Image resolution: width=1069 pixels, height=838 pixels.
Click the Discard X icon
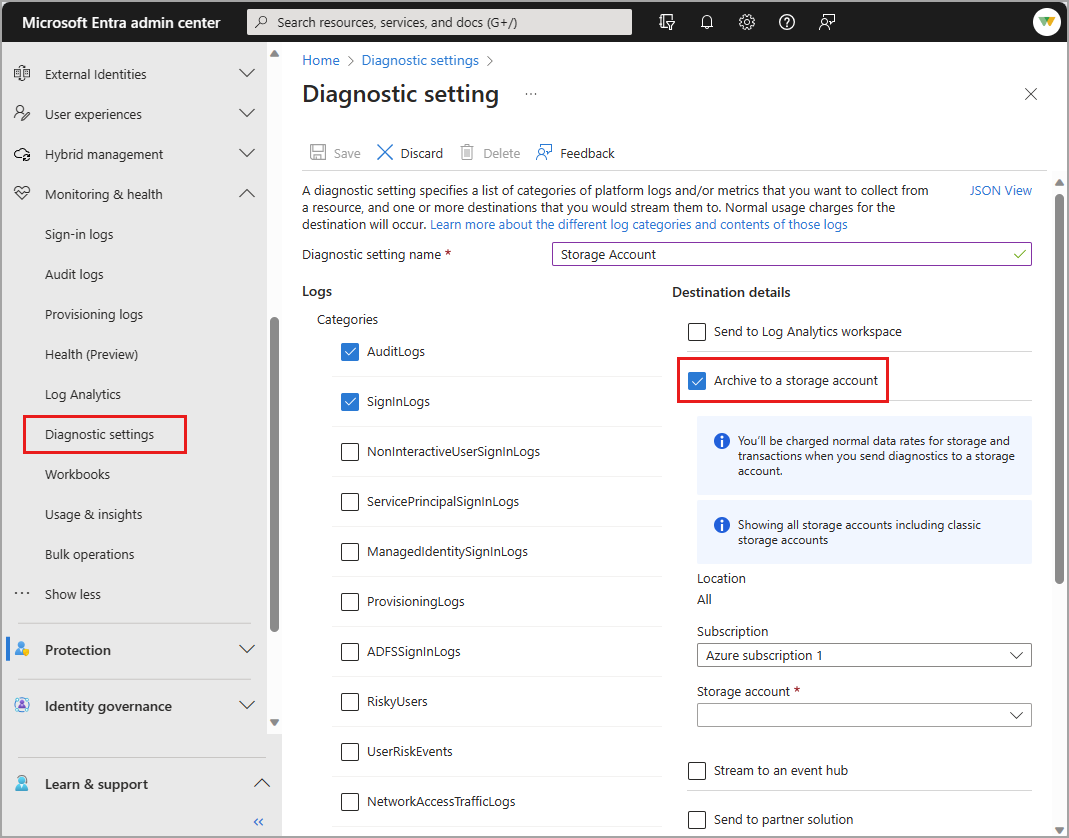click(385, 153)
